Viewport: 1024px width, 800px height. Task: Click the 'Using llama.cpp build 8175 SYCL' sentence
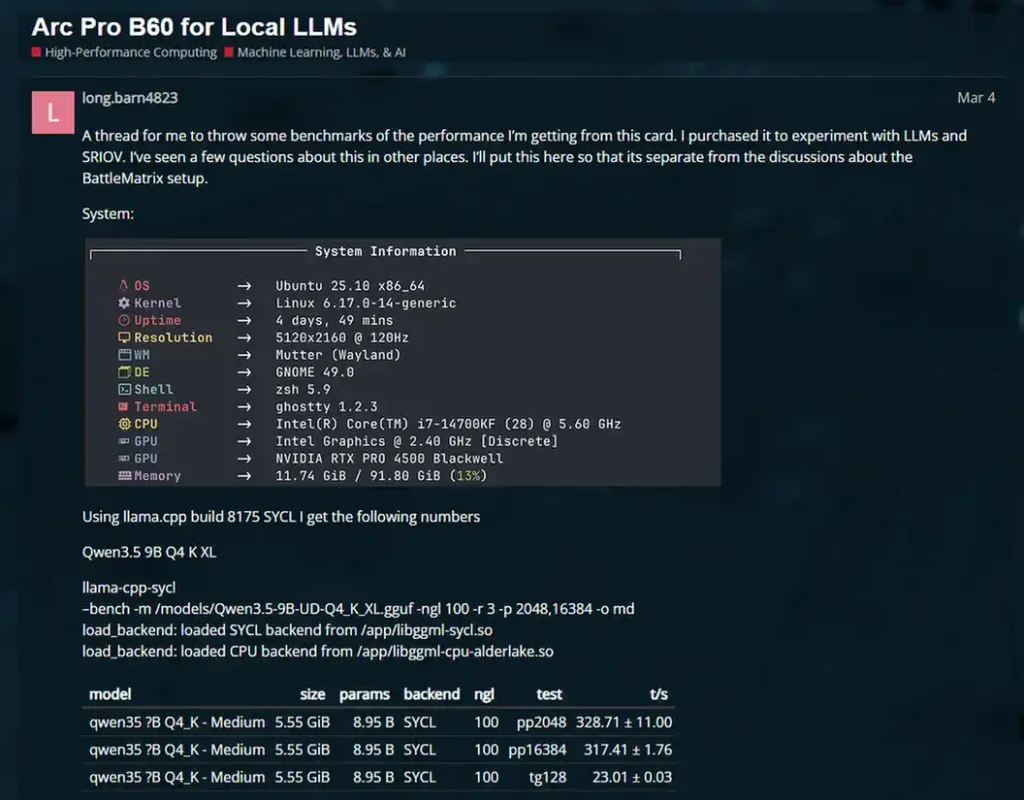point(281,517)
